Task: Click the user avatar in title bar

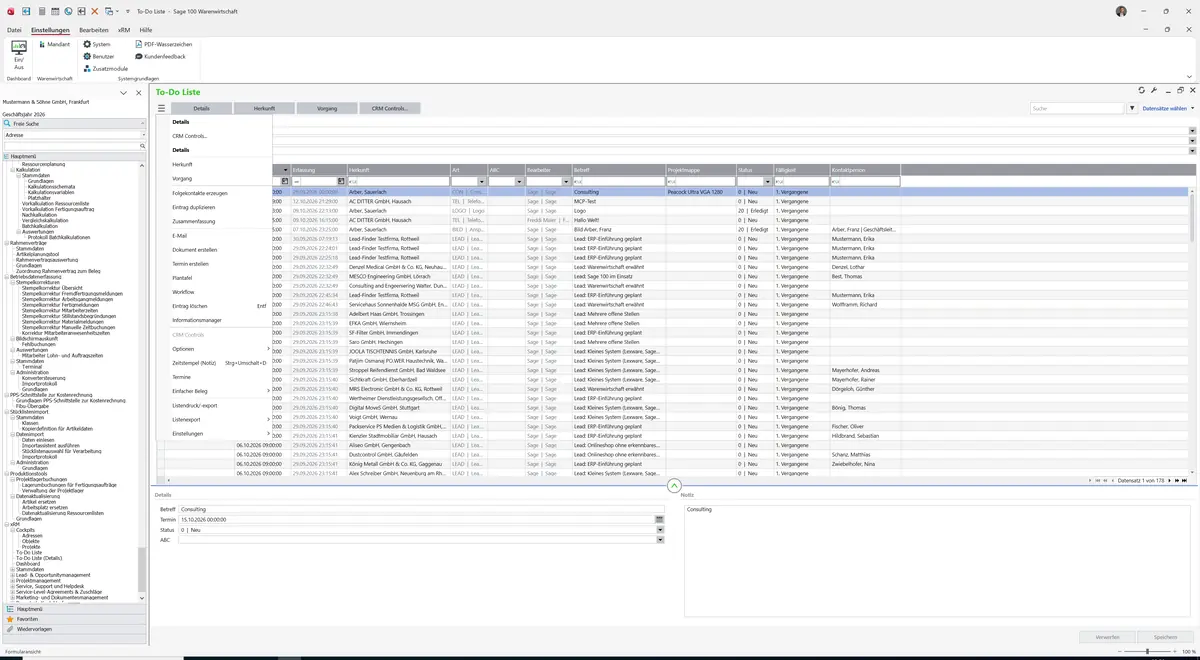Action: (1122, 11)
